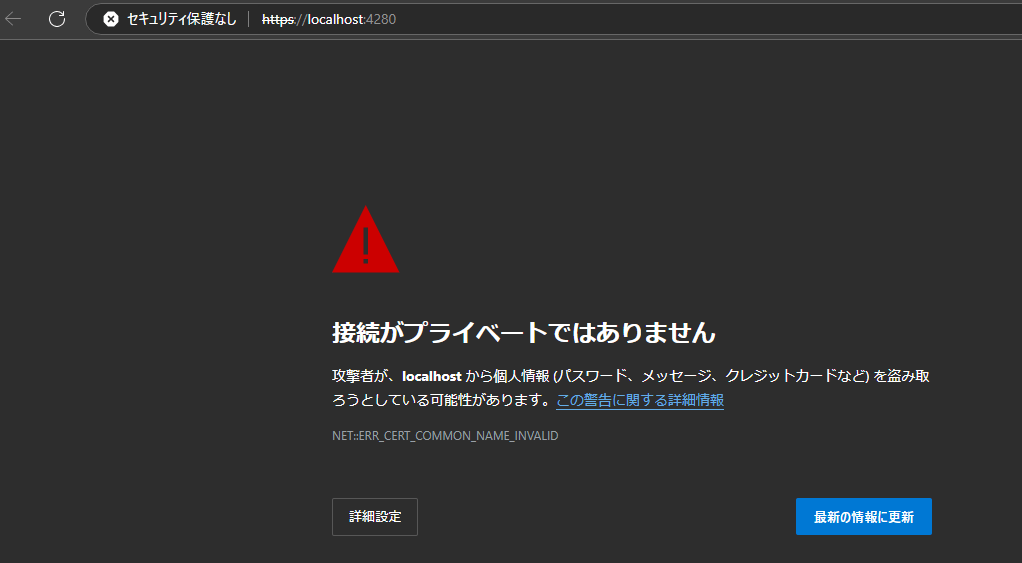
Task: Click the red warning triangle icon
Action: tap(366, 240)
